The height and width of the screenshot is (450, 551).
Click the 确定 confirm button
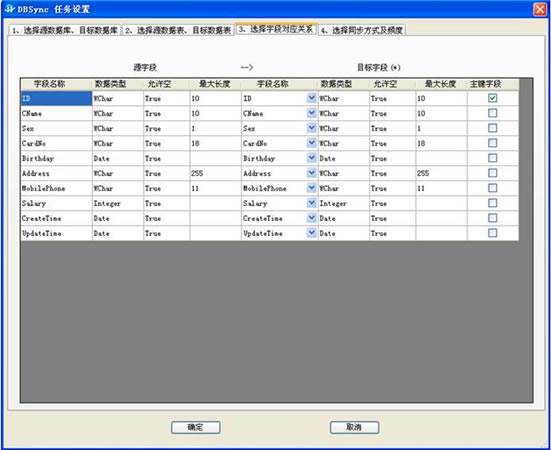(x=196, y=427)
